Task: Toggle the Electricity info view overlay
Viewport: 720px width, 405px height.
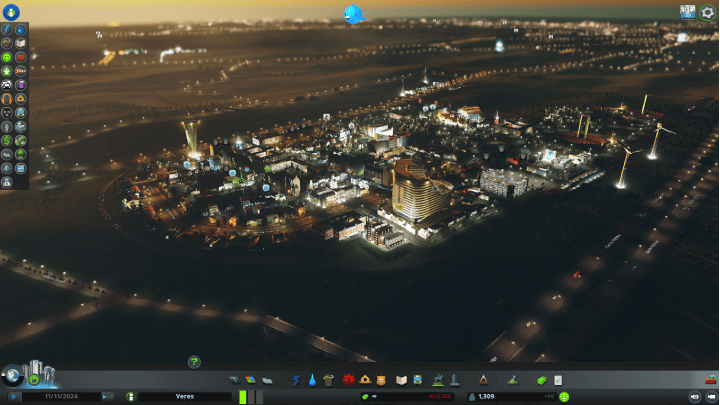Action: pos(7,30)
